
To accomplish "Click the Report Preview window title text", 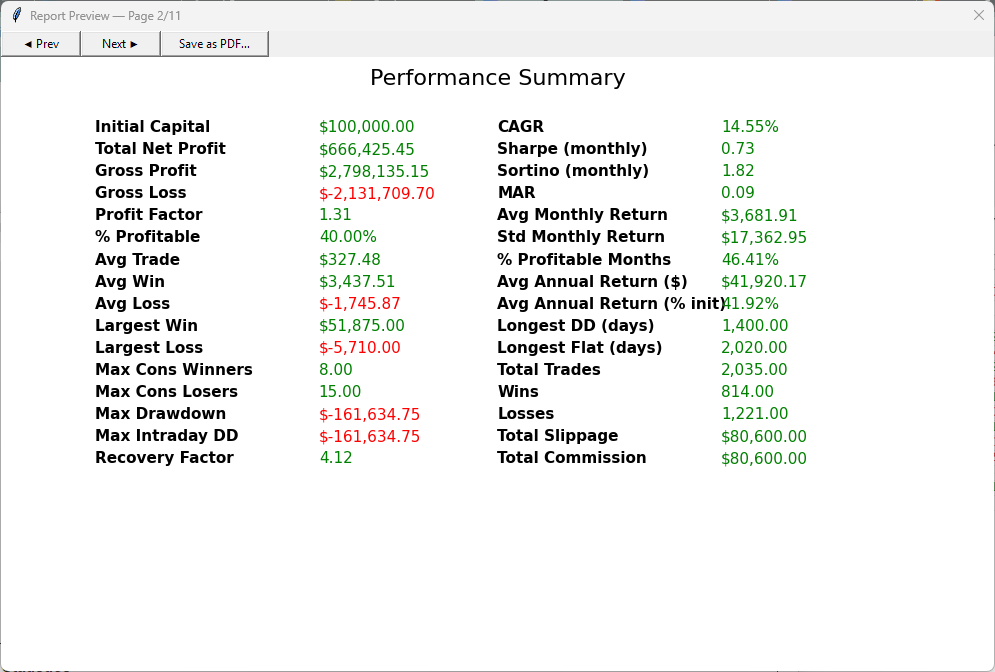I will click(105, 16).
